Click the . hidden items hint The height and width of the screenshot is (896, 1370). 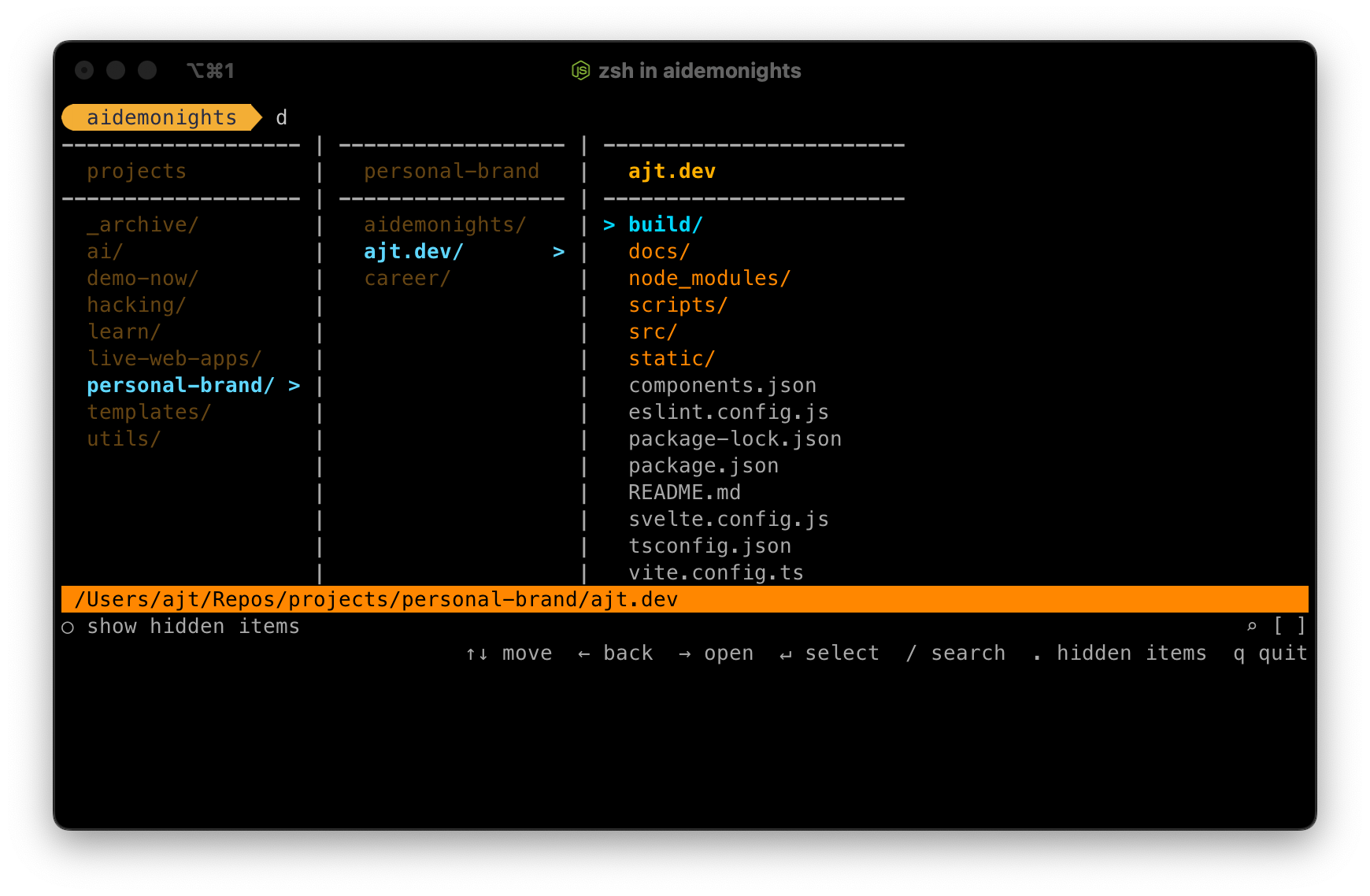1119,653
